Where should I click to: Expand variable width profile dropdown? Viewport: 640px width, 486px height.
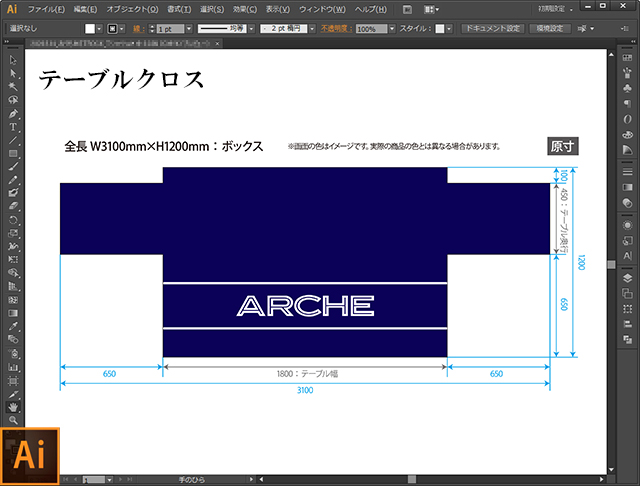click(251, 29)
